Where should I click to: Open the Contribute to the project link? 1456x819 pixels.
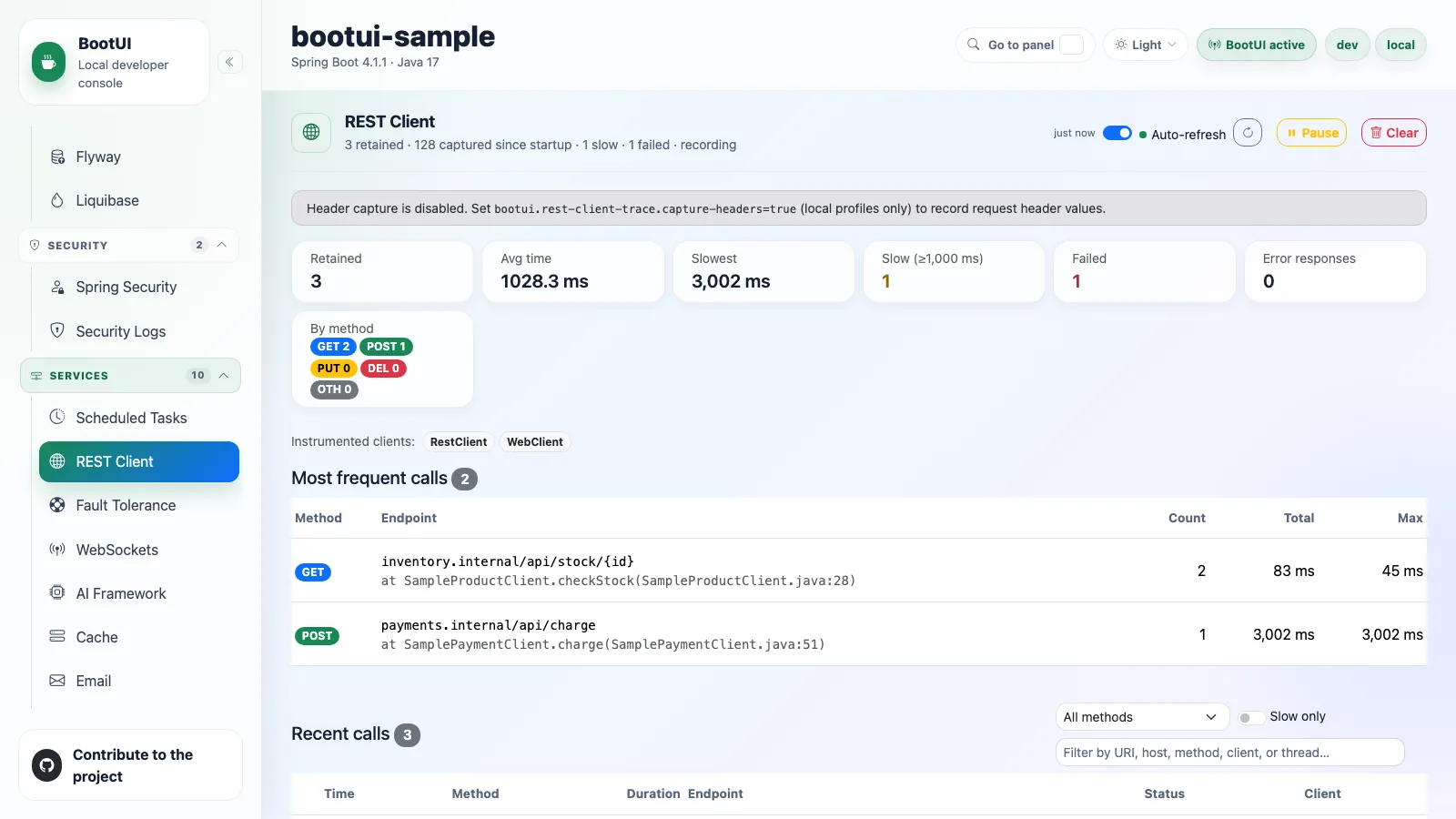pos(130,765)
